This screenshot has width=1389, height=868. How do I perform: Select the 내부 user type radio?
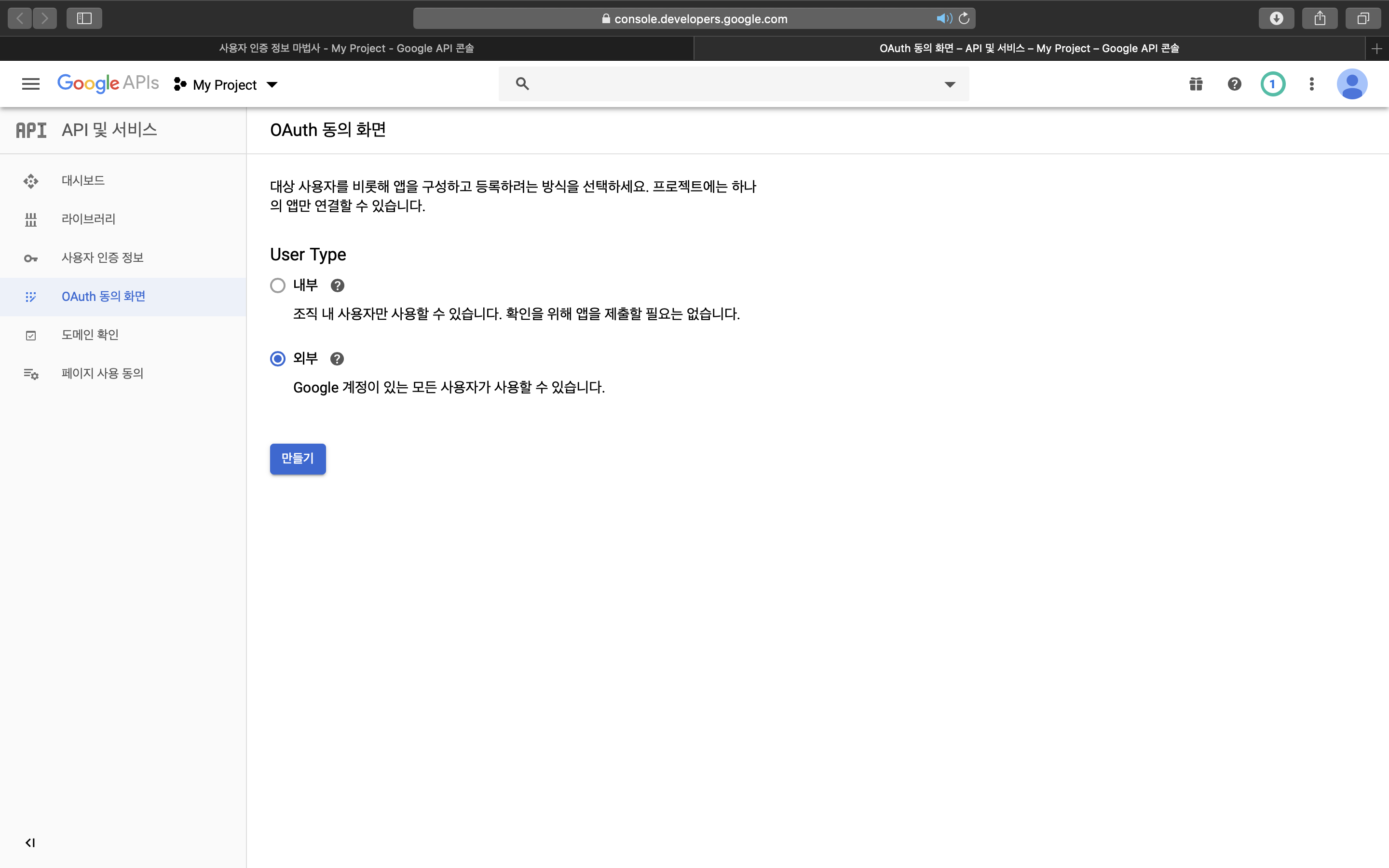(278, 285)
